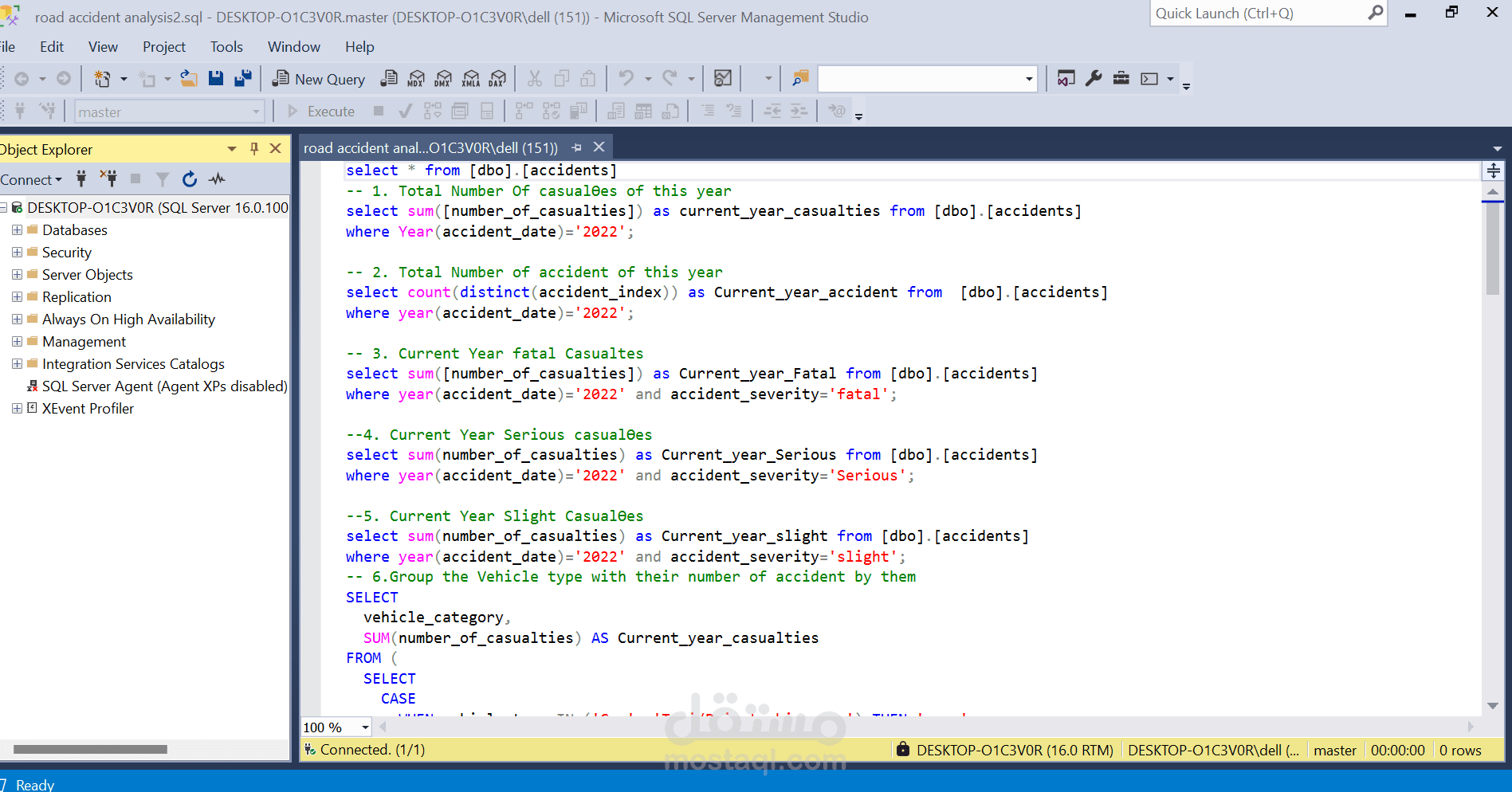Open the Object Explorer window position menu
Screen dimensions: 1512x792
pos(232,149)
